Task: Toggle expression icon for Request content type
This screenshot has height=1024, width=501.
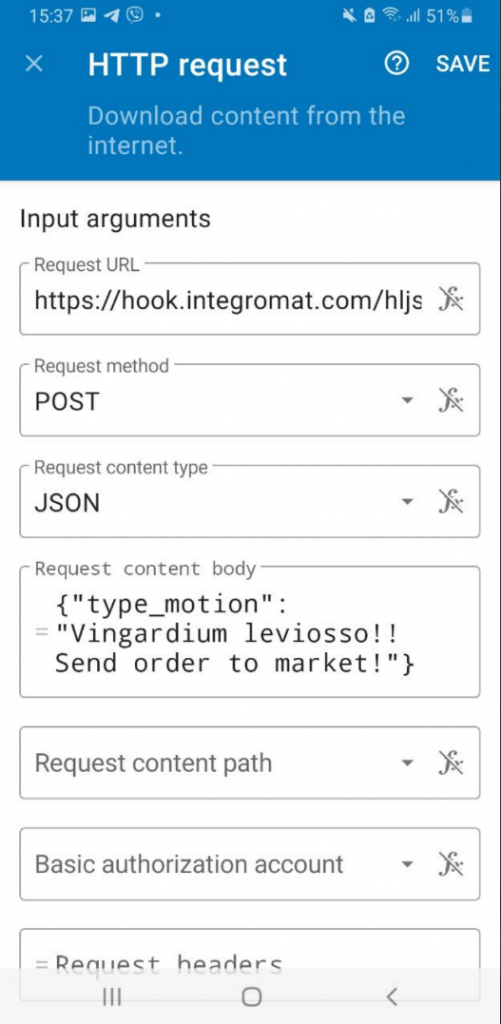Action: pos(451,502)
